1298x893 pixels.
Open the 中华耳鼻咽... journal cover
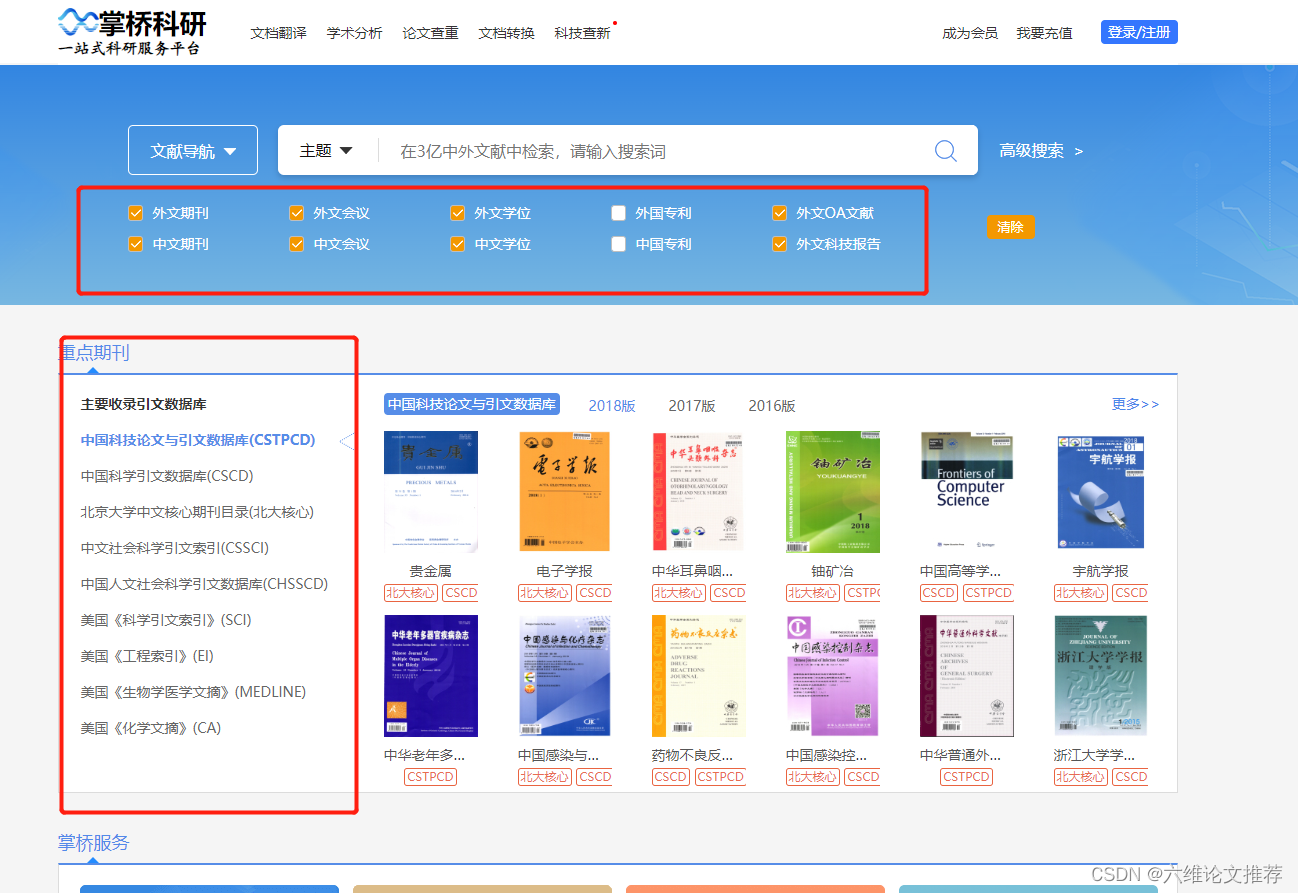pos(699,492)
